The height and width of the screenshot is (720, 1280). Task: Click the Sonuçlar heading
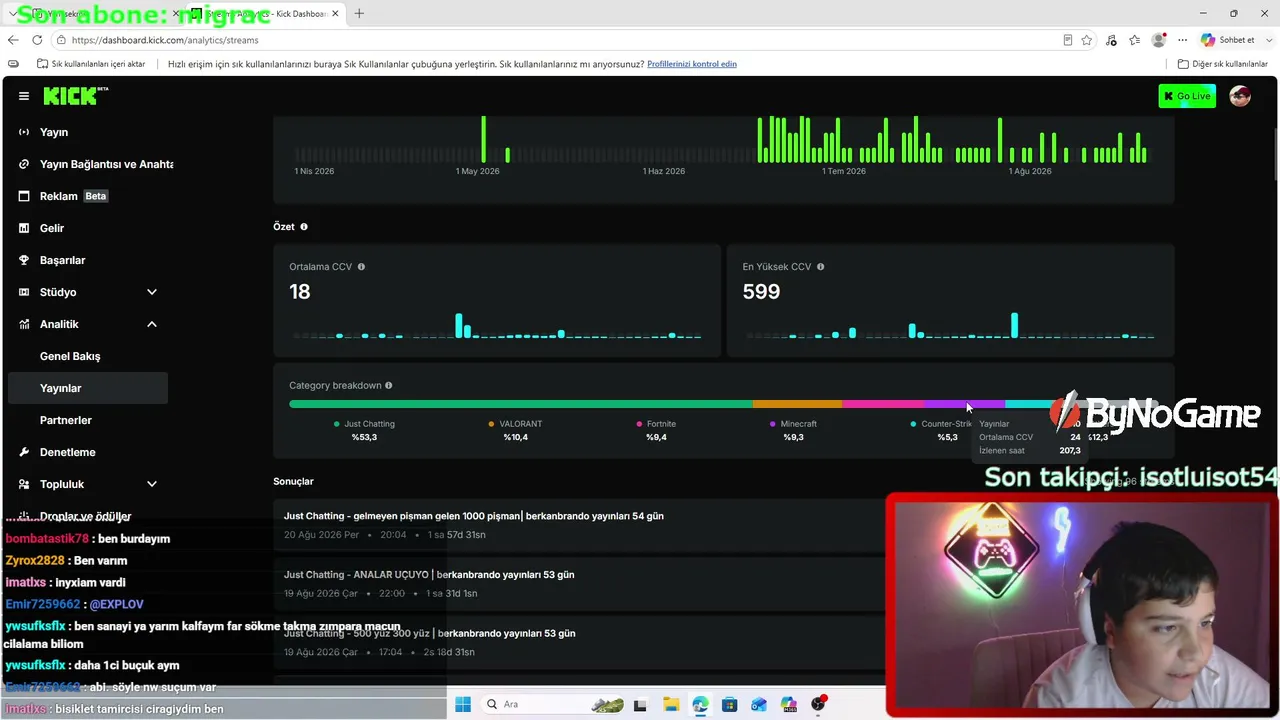pos(294,482)
